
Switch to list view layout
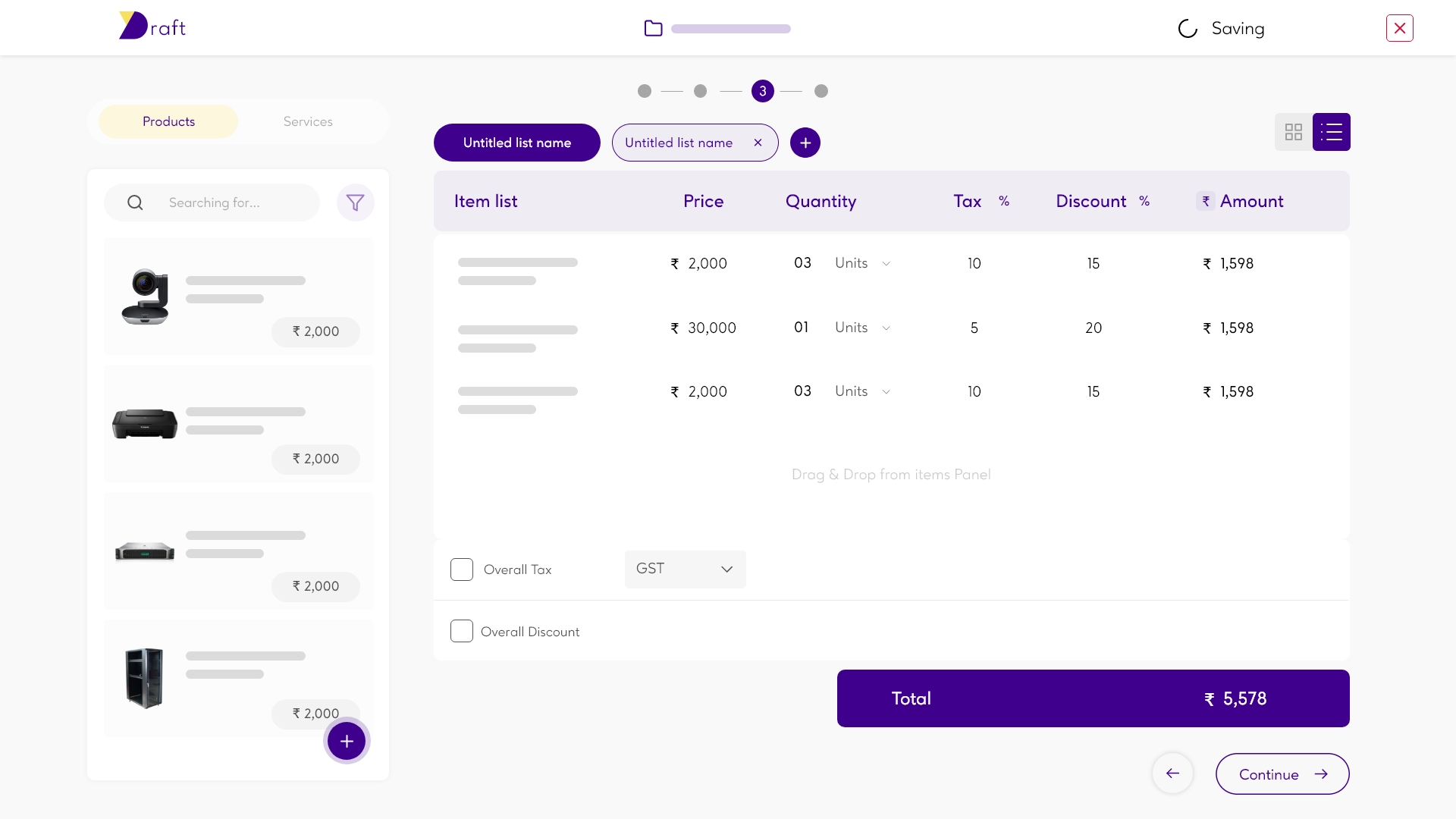click(x=1331, y=132)
